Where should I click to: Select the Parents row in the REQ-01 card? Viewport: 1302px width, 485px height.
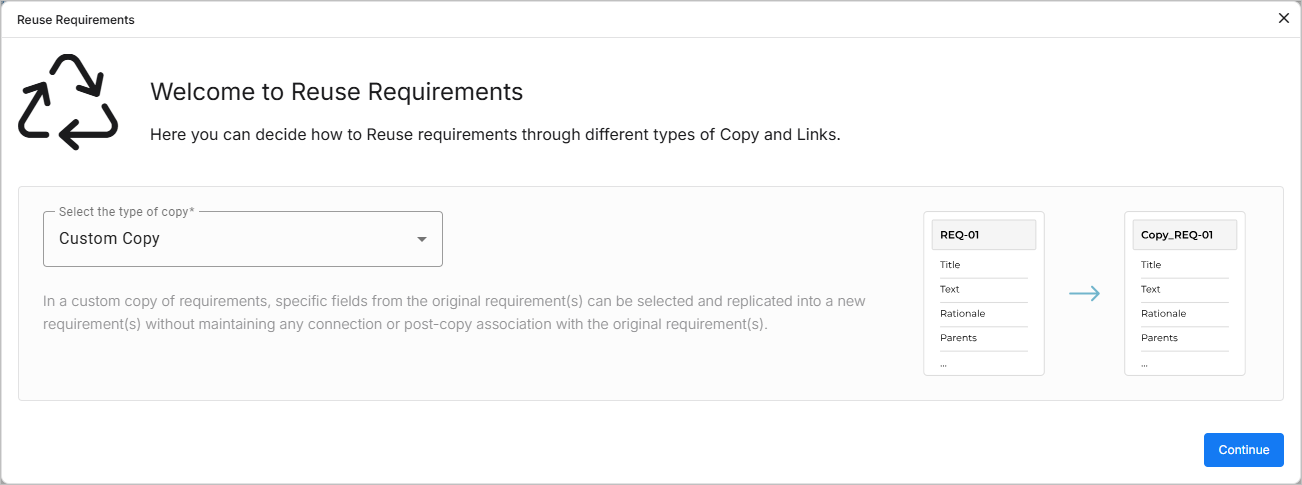(983, 338)
